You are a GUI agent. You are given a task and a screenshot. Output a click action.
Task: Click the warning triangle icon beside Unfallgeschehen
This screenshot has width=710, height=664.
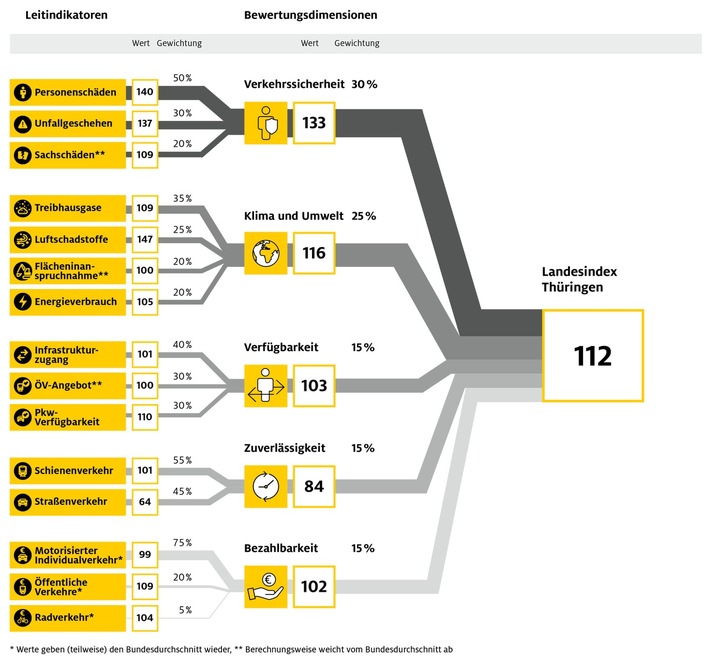tap(22, 124)
